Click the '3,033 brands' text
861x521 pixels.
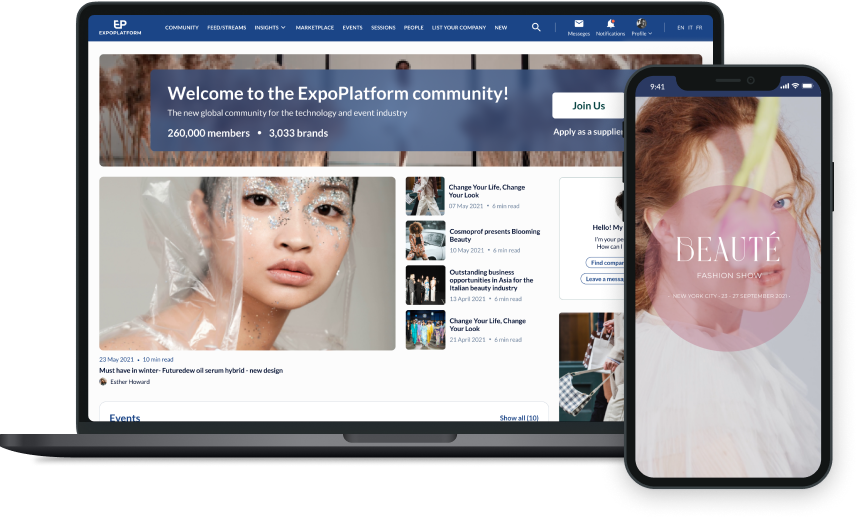coord(298,133)
